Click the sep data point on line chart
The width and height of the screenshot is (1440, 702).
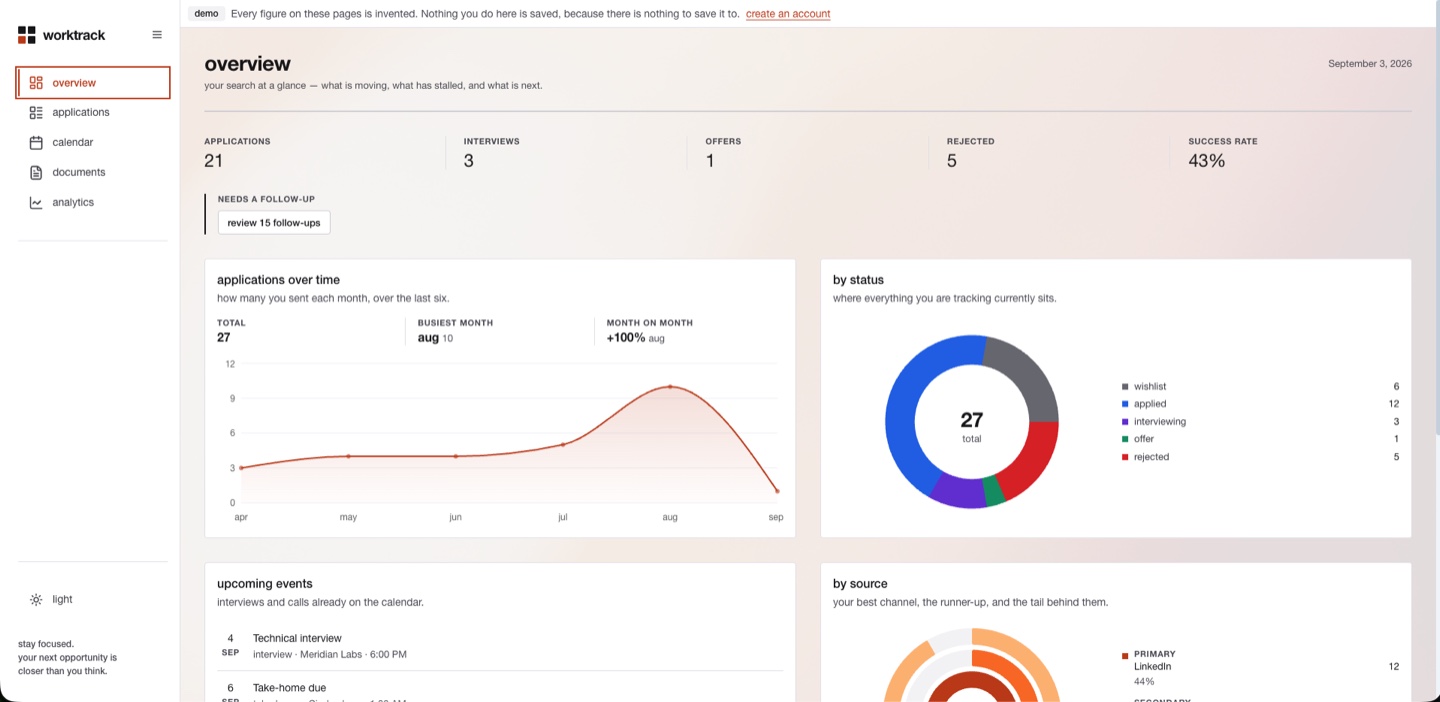[x=777, y=491]
